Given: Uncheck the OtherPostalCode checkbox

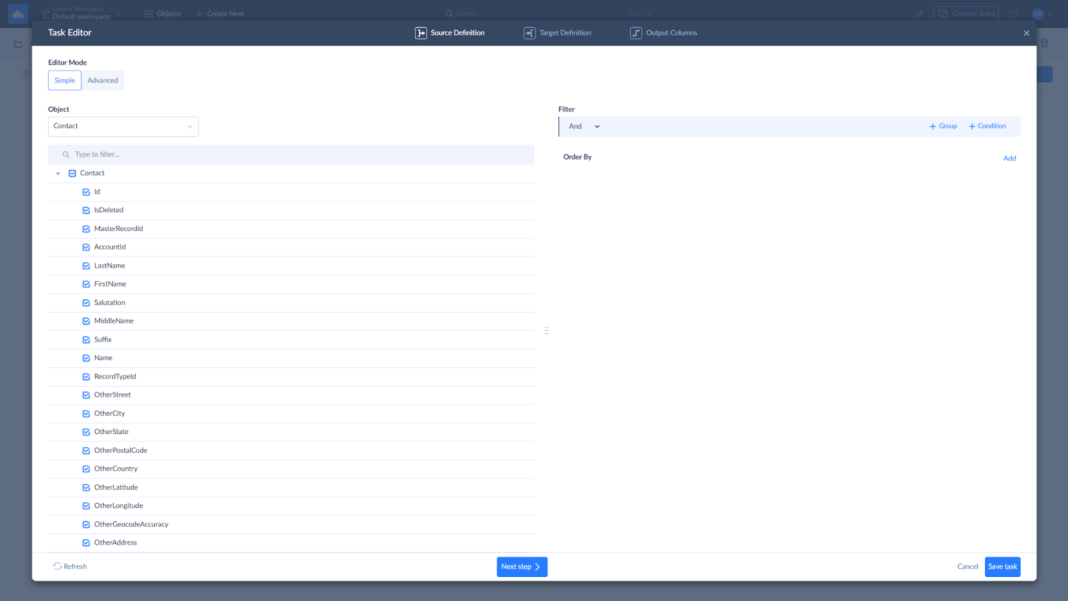Looking at the screenshot, I should 86,450.
